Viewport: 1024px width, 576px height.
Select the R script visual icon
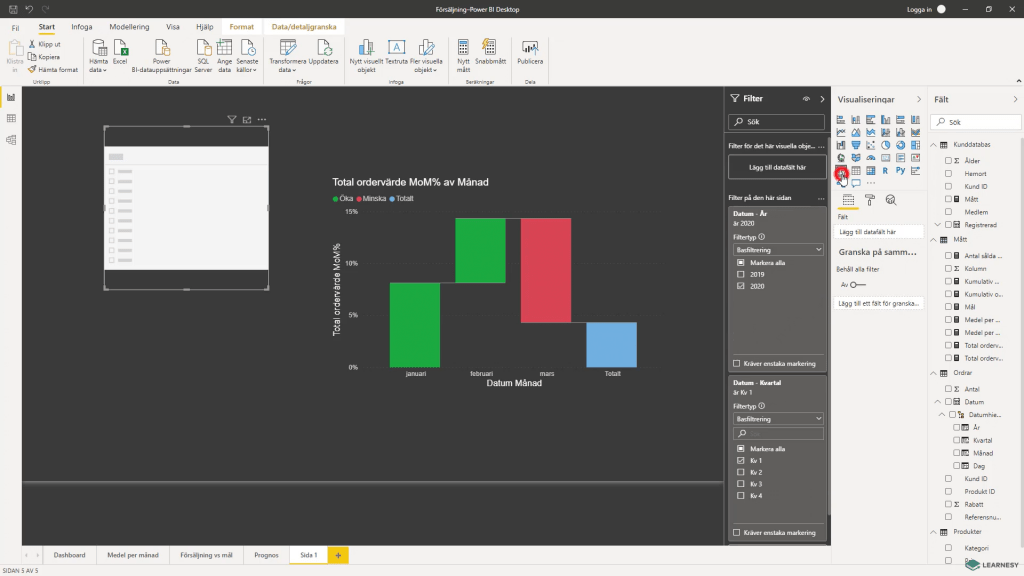885,171
